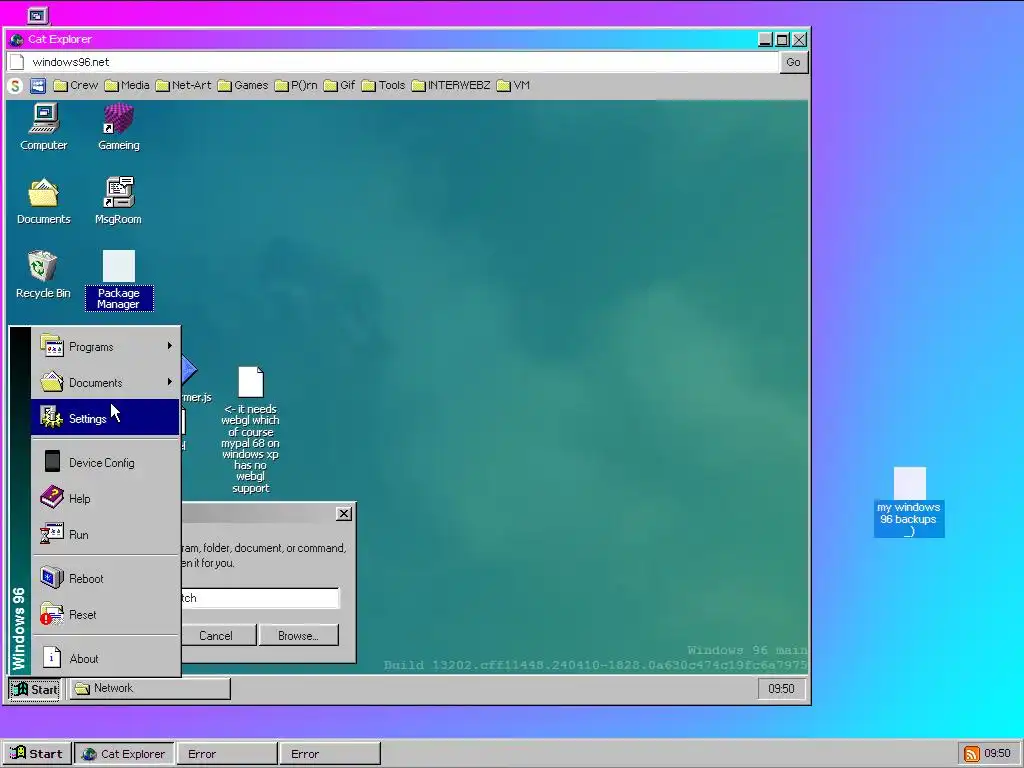Open About from the Start menu
The height and width of the screenshot is (768, 1024).
pyautogui.click(x=105, y=658)
